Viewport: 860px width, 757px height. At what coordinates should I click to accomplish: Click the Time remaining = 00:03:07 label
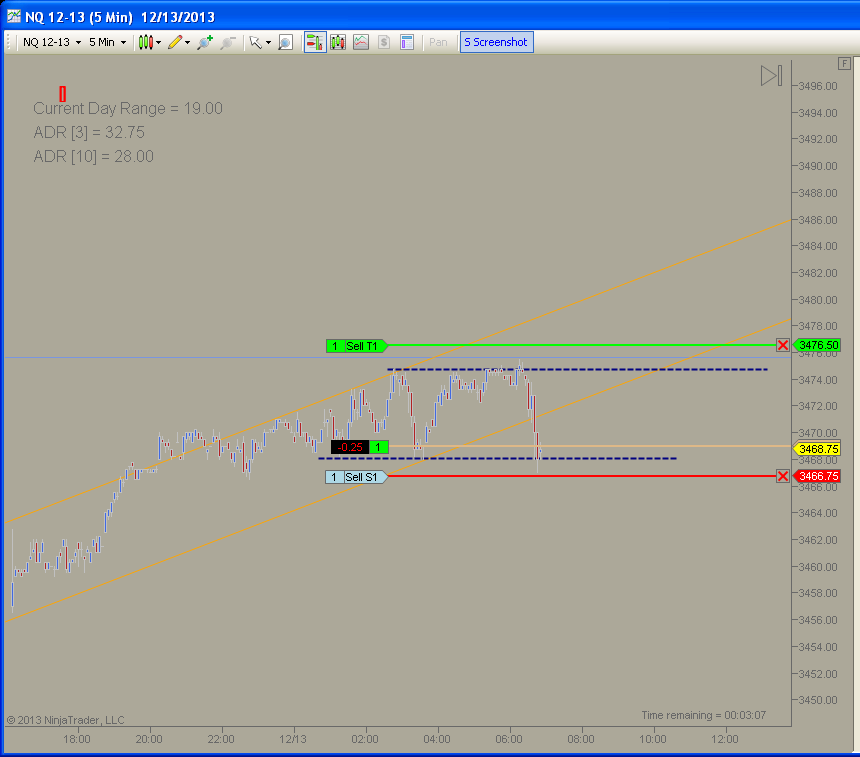click(x=704, y=715)
